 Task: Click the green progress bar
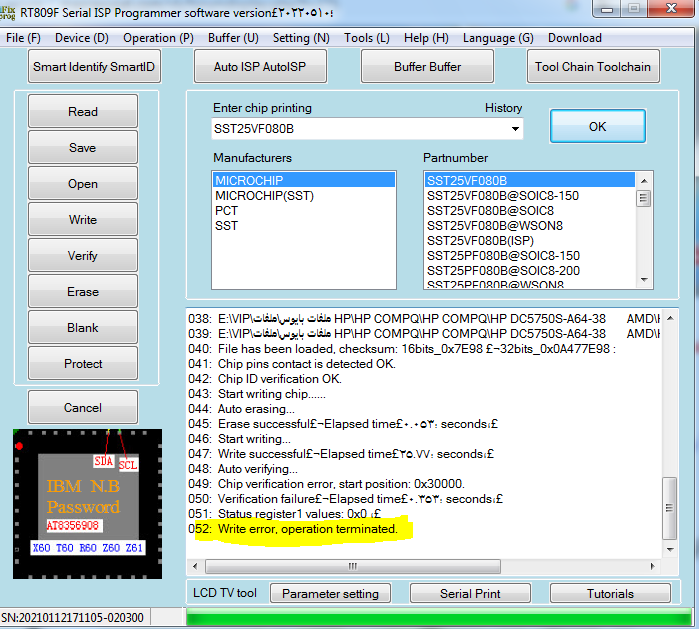pos(439,619)
